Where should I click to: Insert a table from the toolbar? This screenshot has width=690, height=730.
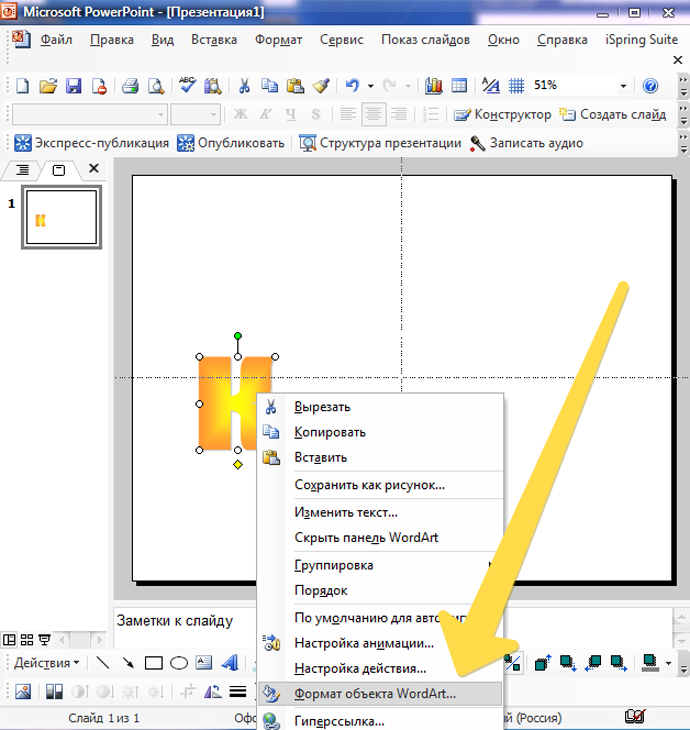[x=459, y=86]
